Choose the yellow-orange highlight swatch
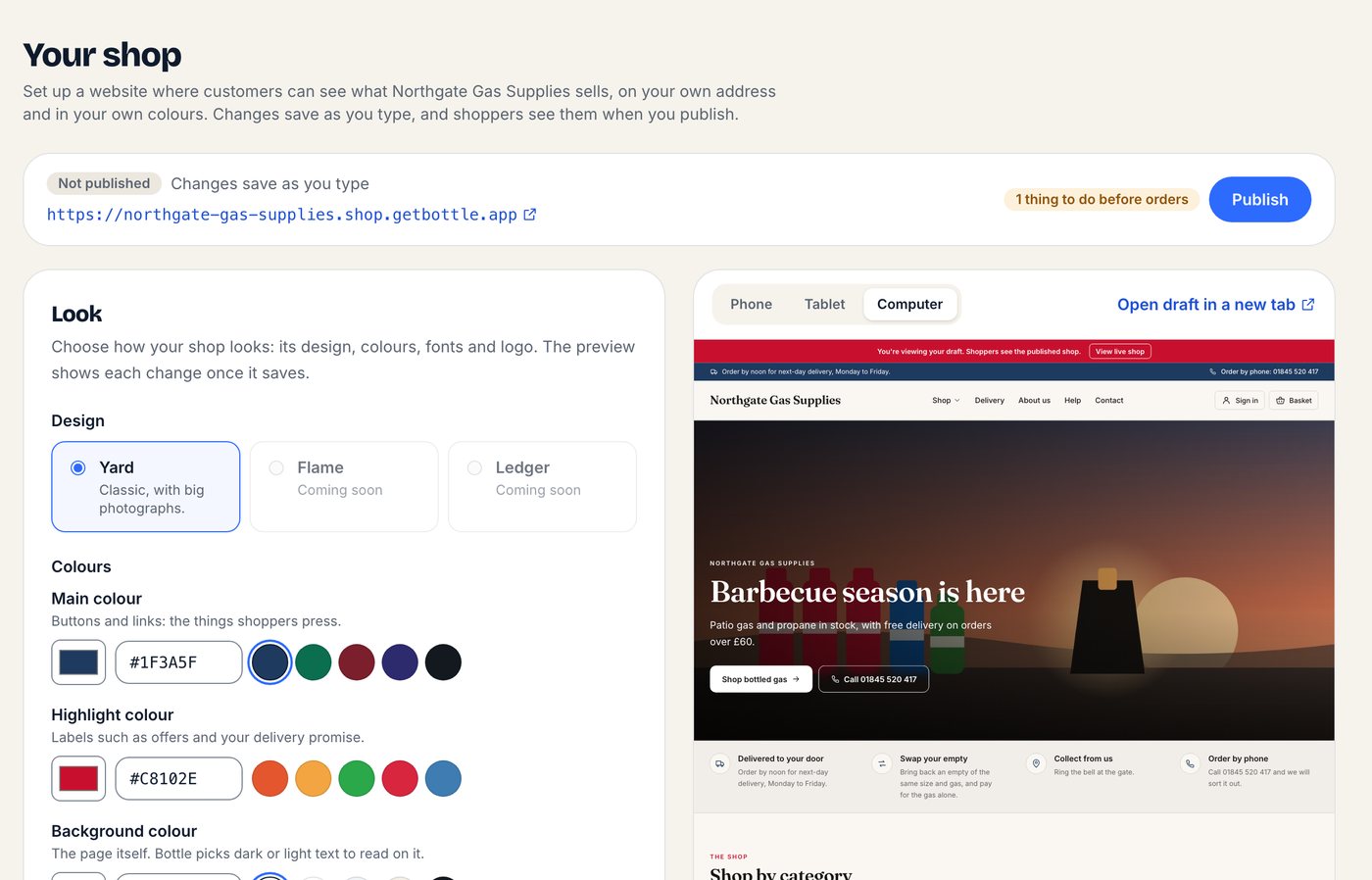This screenshot has width=1372, height=880. (314, 779)
